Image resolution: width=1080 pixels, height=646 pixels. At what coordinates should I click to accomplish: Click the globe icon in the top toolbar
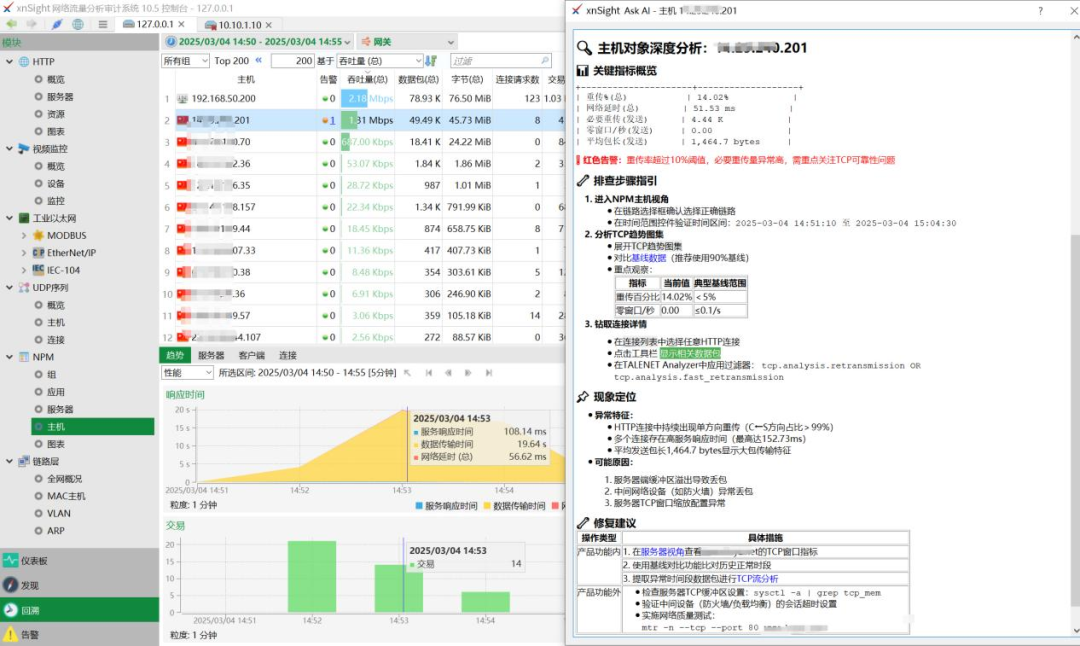point(79,24)
